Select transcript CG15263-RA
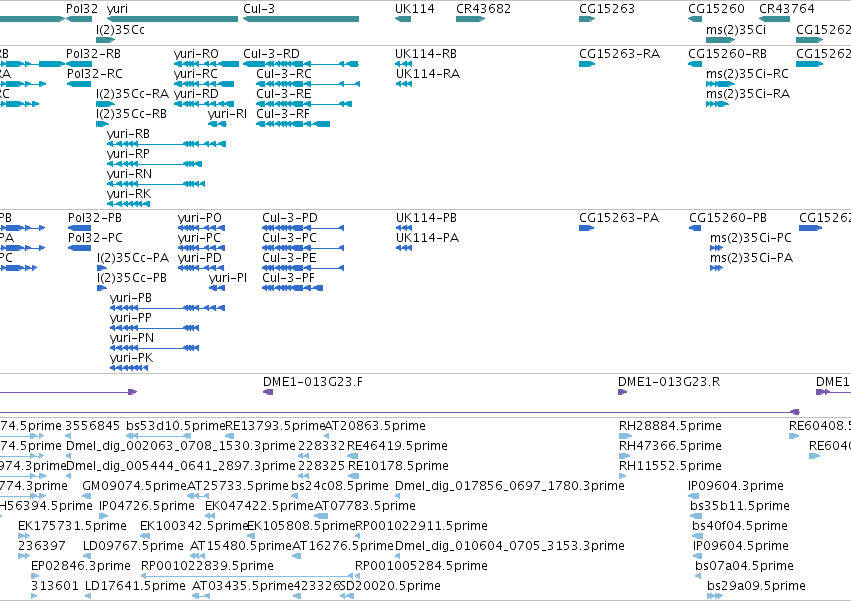 click(x=620, y=54)
